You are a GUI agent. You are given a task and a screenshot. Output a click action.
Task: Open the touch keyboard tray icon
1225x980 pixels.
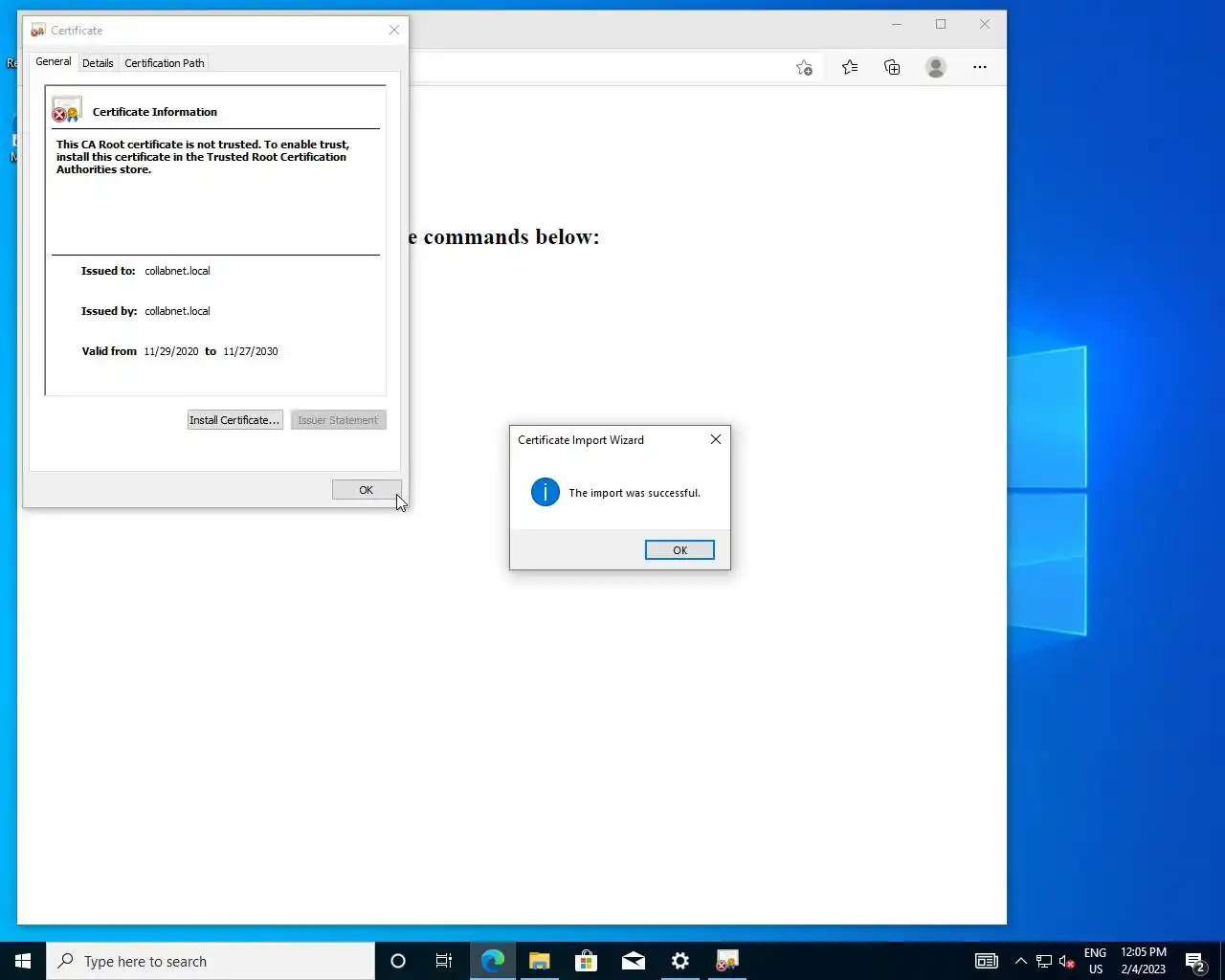987,961
